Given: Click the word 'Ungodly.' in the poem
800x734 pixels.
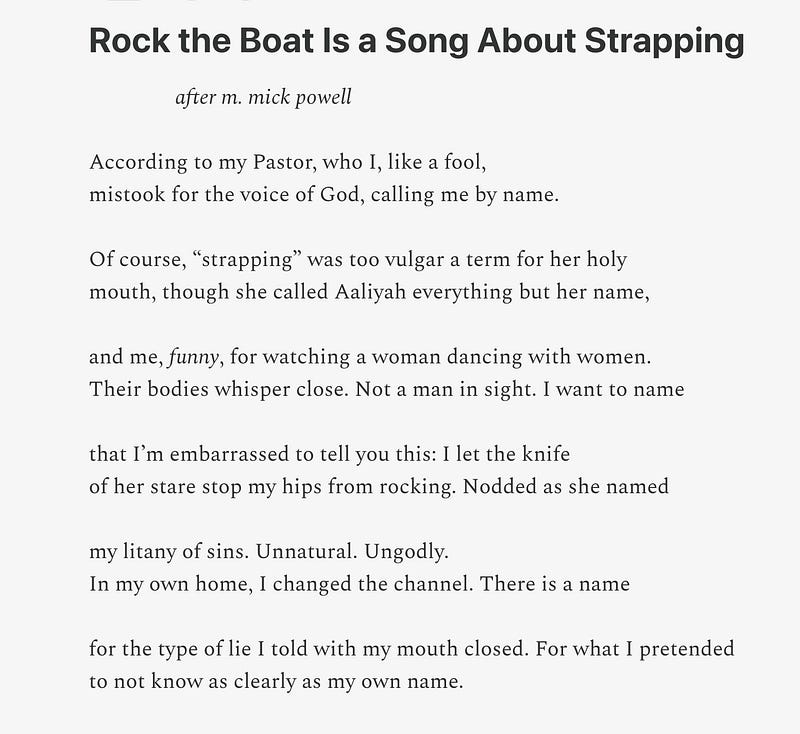Looking at the screenshot, I should click(407, 552).
